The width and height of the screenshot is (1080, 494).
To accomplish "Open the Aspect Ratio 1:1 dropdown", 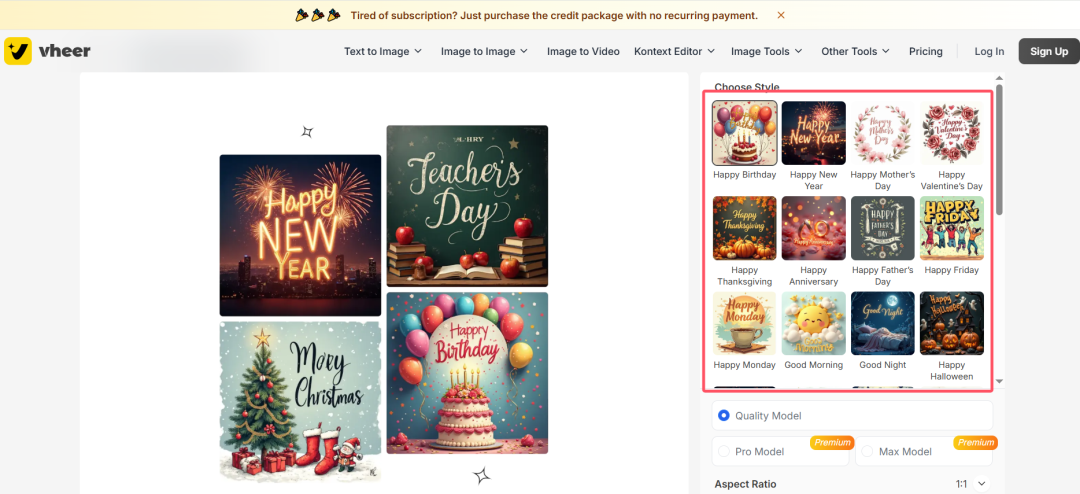I will pos(971,484).
